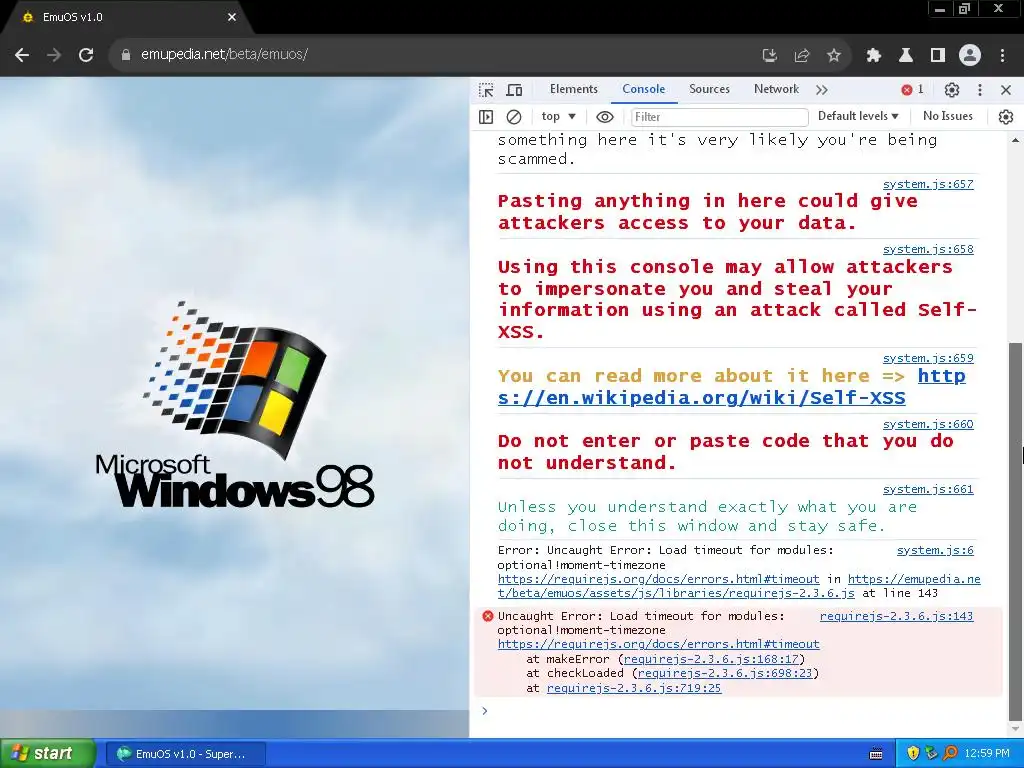Click the browser forward arrow
The height and width of the screenshot is (768, 1024).
pyautogui.click(x=54, y=55)
